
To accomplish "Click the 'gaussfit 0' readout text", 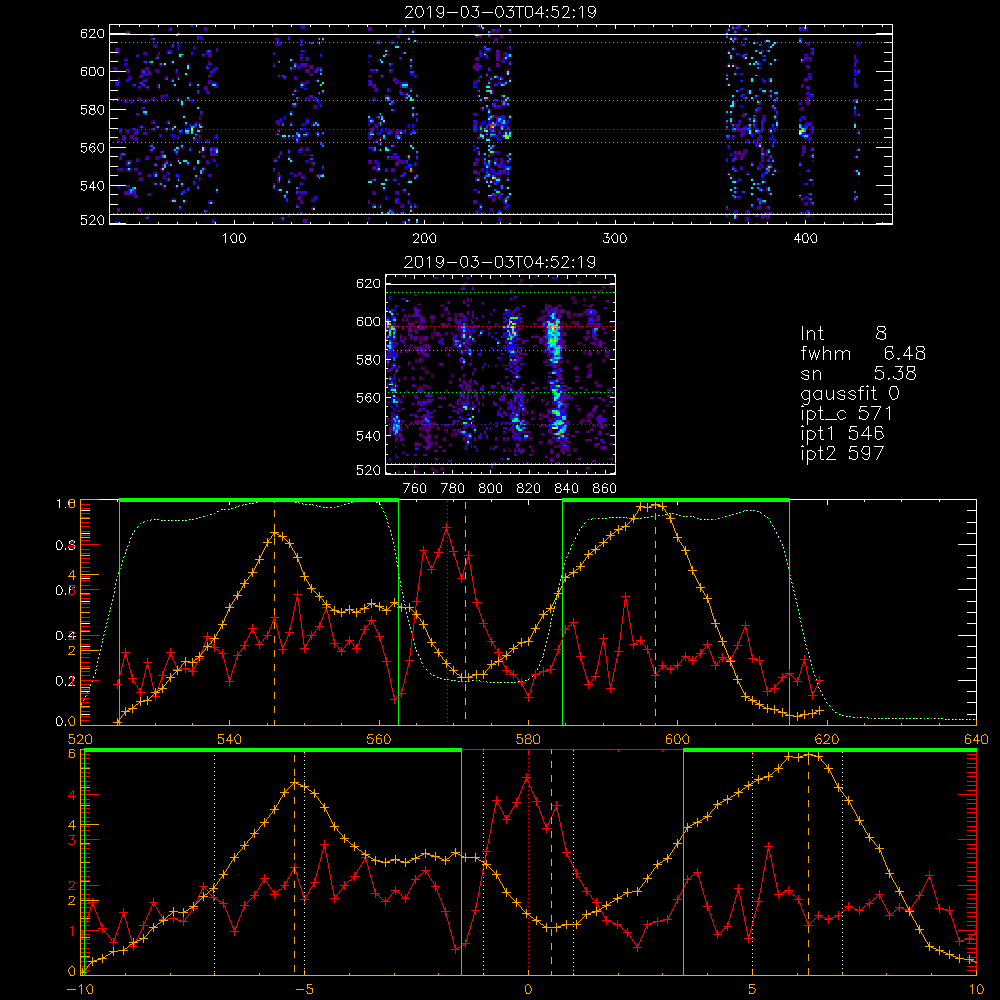I will coord(849,393).
